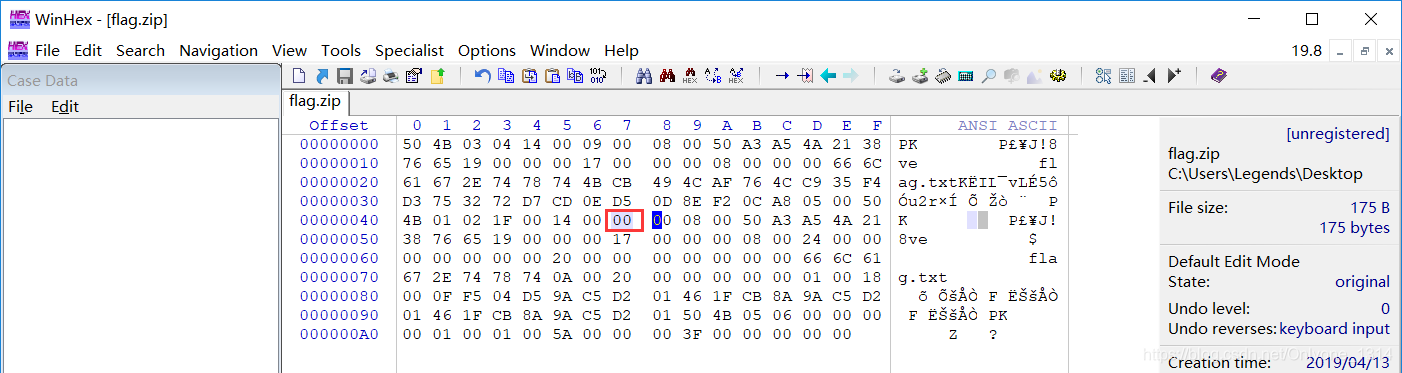The image size is (1402, 373).
Task: Click the black left triangle icon
Action: pyautogui.click(x=1150, y=75)
